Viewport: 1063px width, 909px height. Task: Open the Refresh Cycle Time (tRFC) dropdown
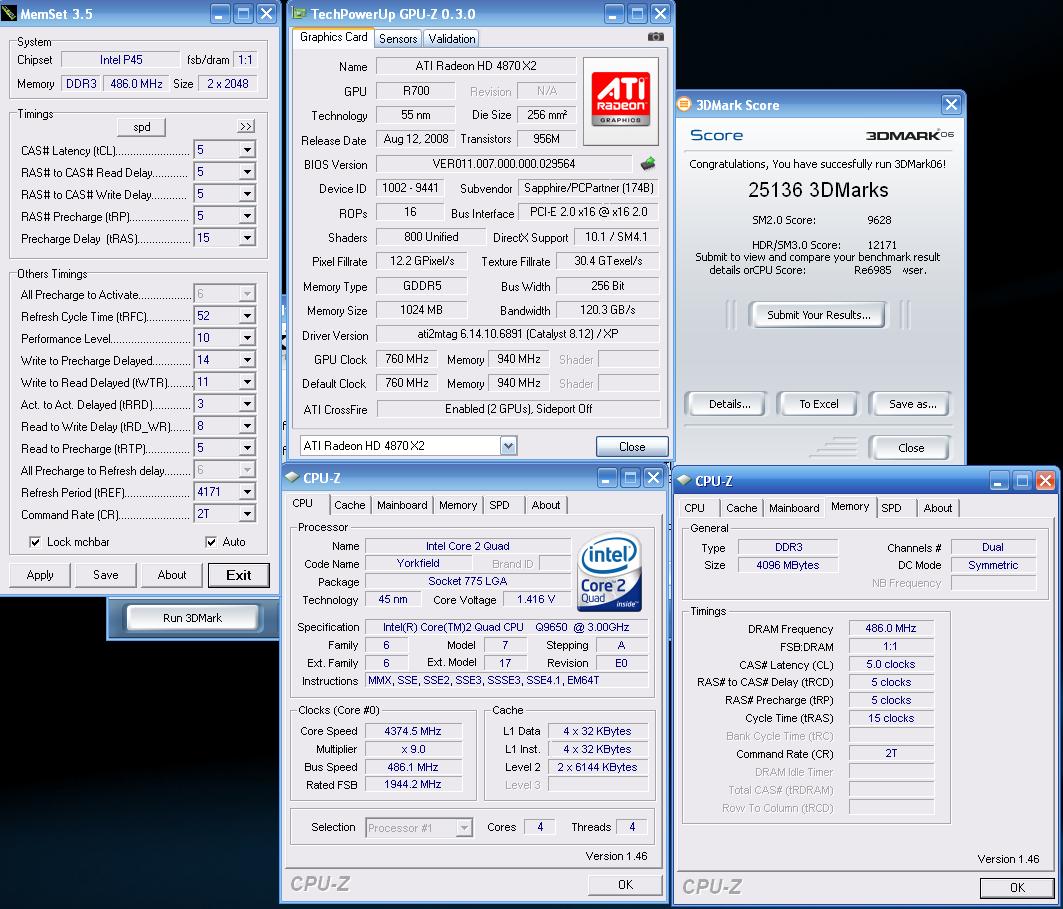click(x=247, y=316)
